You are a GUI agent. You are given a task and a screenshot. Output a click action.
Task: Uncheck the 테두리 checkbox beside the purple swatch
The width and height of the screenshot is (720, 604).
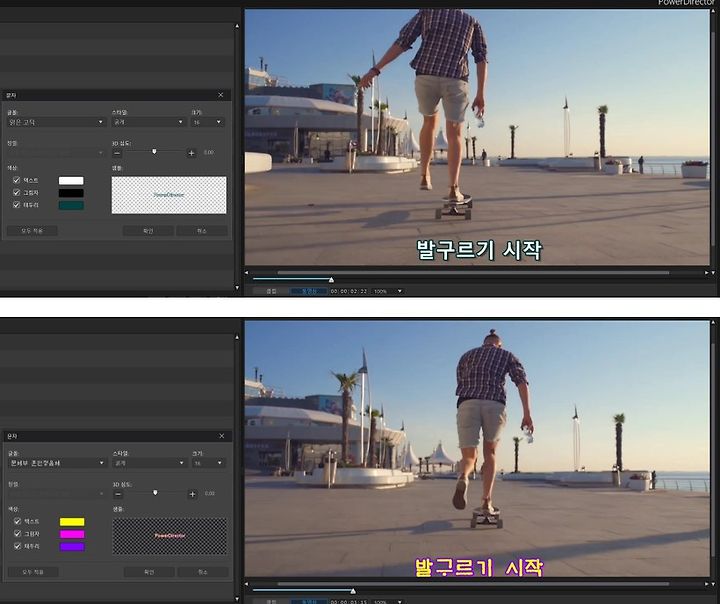pyautogui.click(x=17, y=546)
